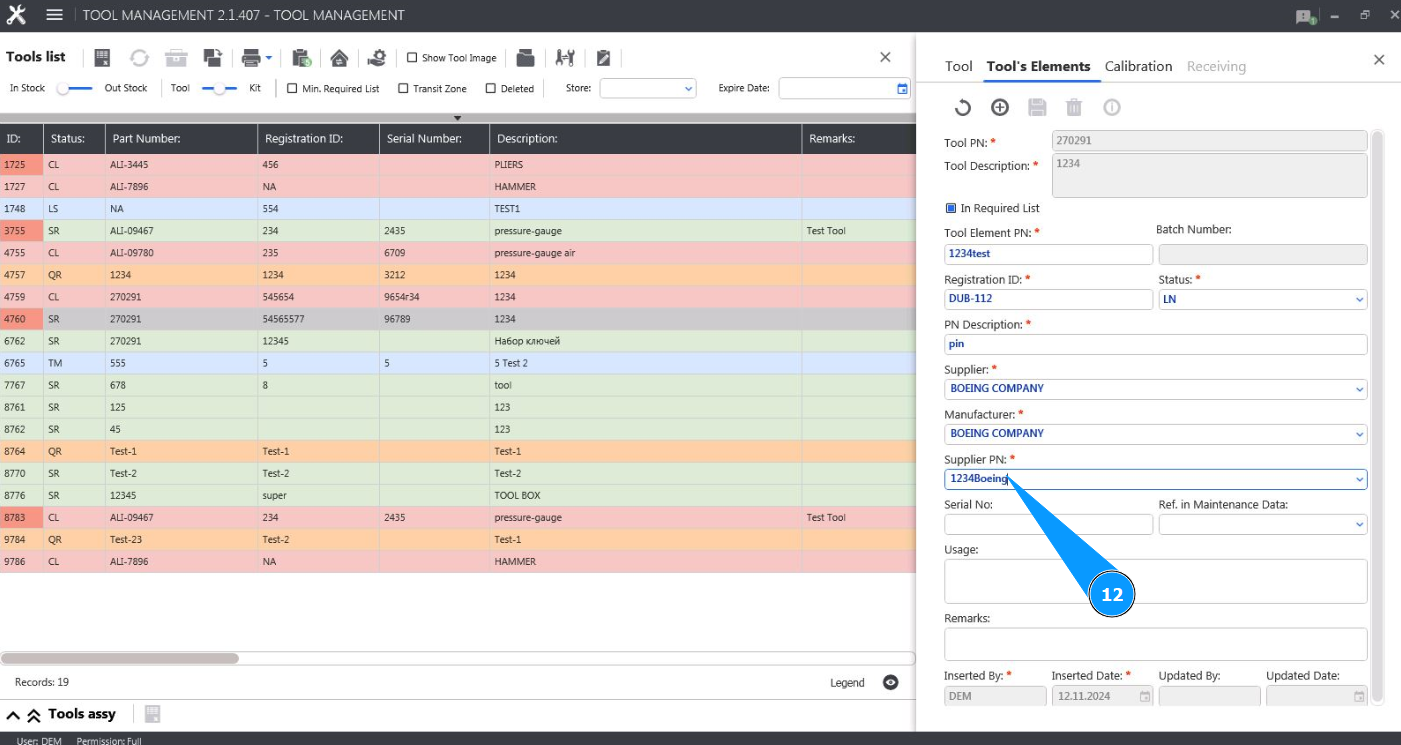Click the add element plus-circle icon

pyautogui.click(x=1000, y=108)
